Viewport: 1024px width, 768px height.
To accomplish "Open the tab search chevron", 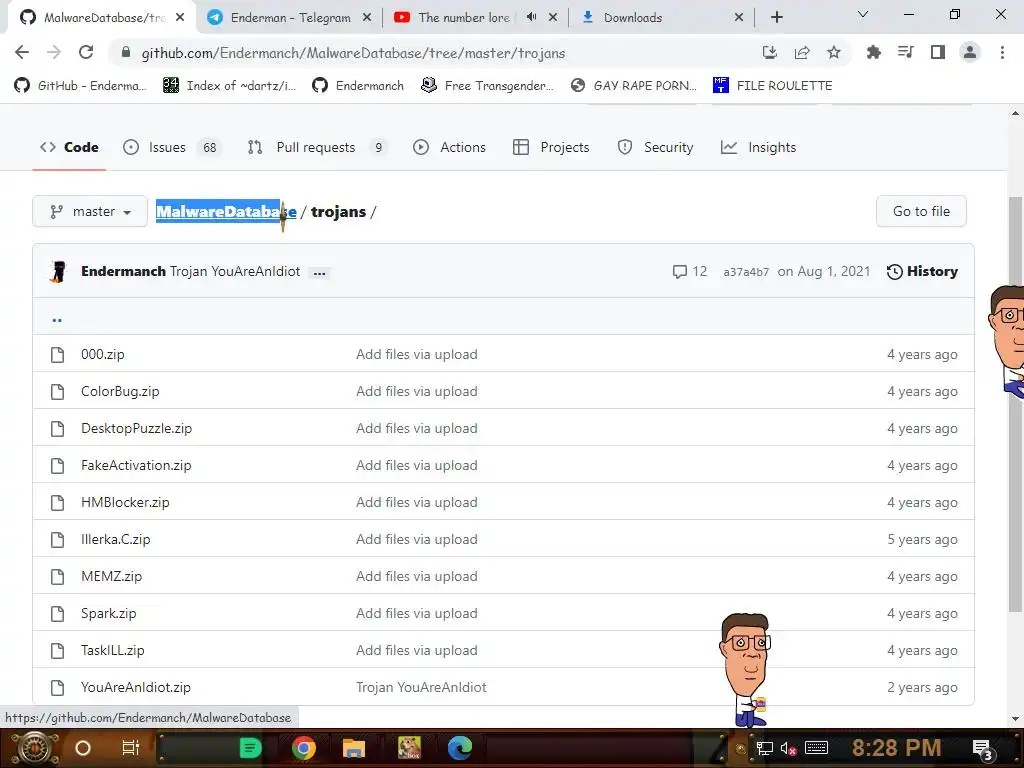I will pyautogui.click(x=863, y=14).
